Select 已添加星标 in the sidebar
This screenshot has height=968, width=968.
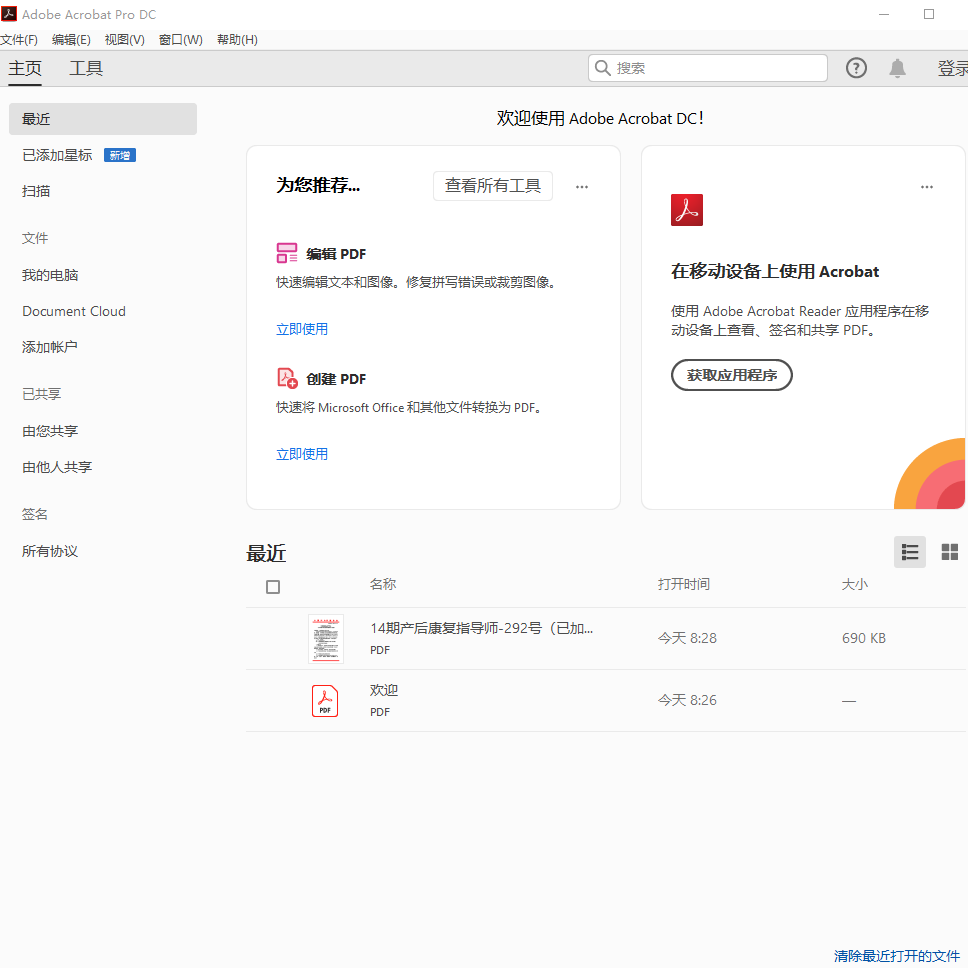pyautogui.click(x=57, y=155)
